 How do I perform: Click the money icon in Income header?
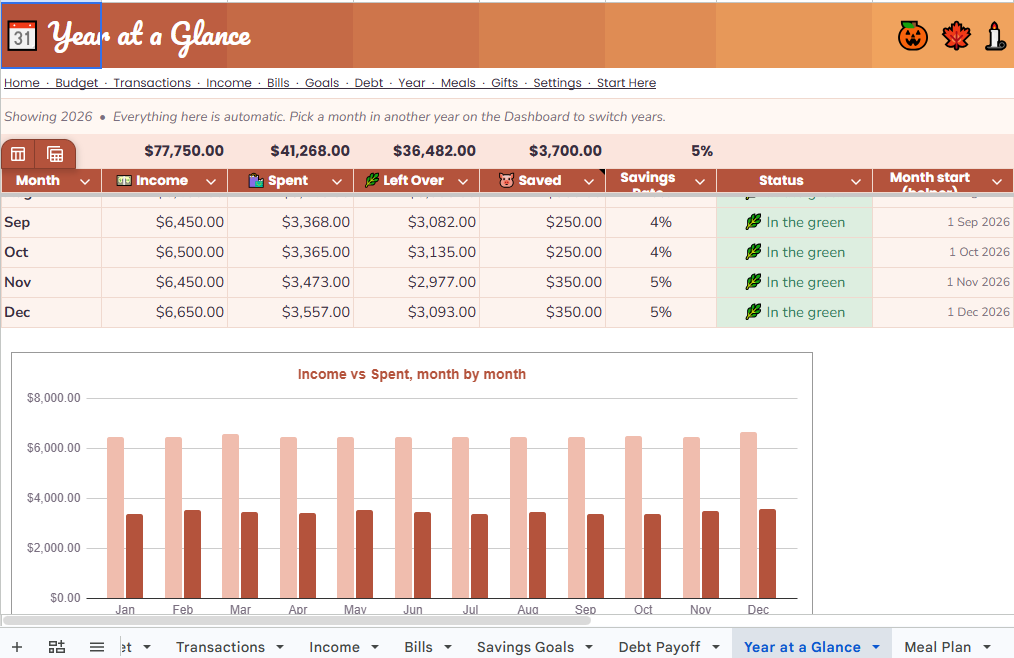tap(124, 181)
